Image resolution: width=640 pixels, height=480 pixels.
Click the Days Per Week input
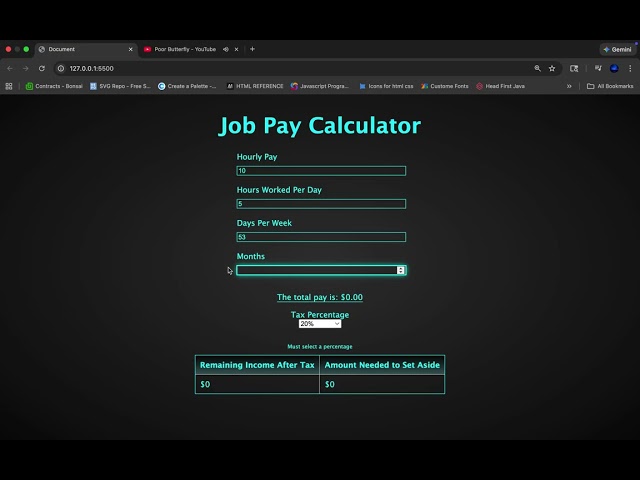click(321, 237)
